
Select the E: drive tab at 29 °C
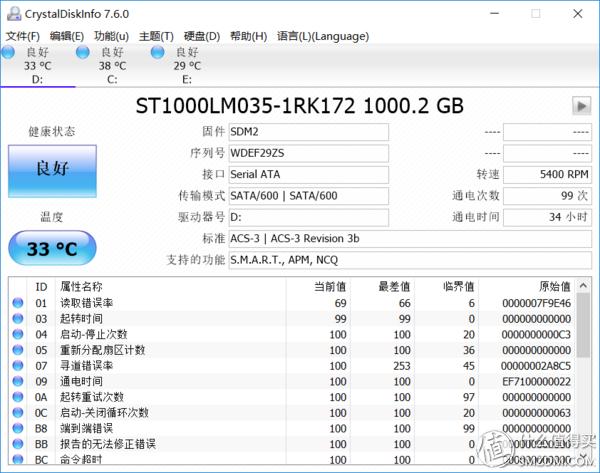tap(187, 65)
